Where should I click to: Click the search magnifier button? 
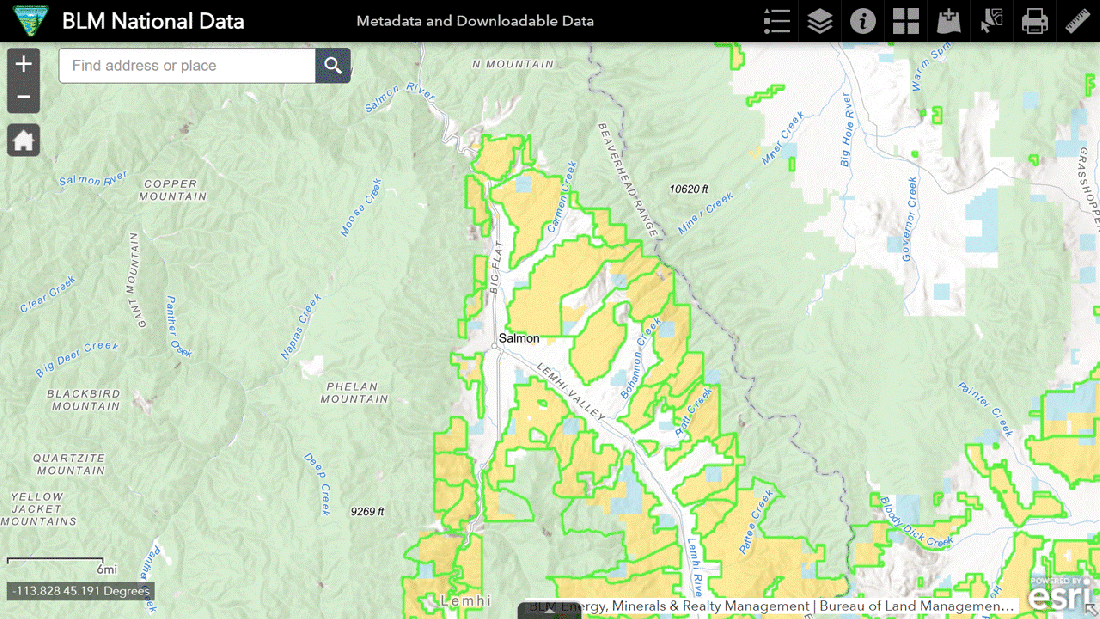[333, 66]
